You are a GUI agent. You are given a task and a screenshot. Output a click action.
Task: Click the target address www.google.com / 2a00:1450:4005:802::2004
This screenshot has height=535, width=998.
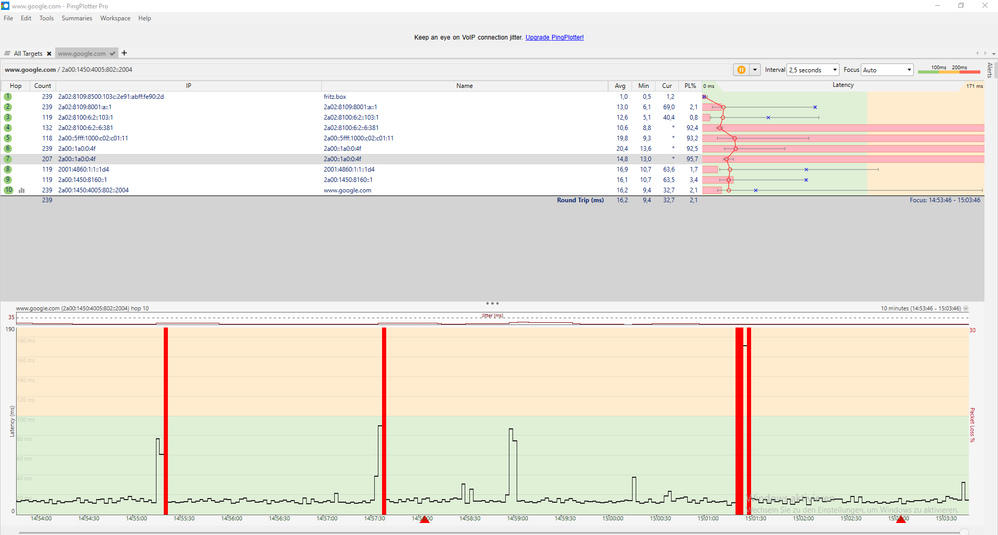click(68, 70)
